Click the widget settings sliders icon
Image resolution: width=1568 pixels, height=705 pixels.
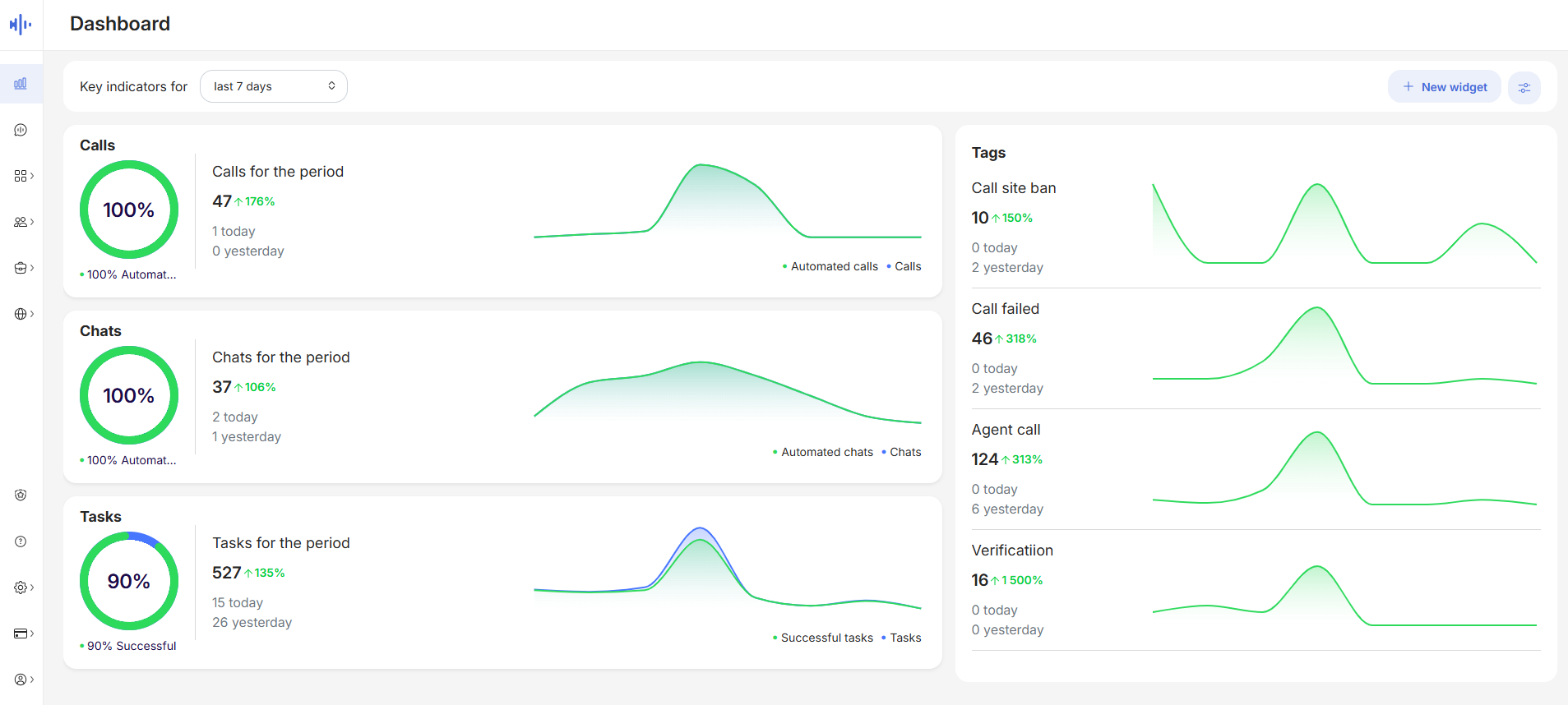[x=1524, y=87]
